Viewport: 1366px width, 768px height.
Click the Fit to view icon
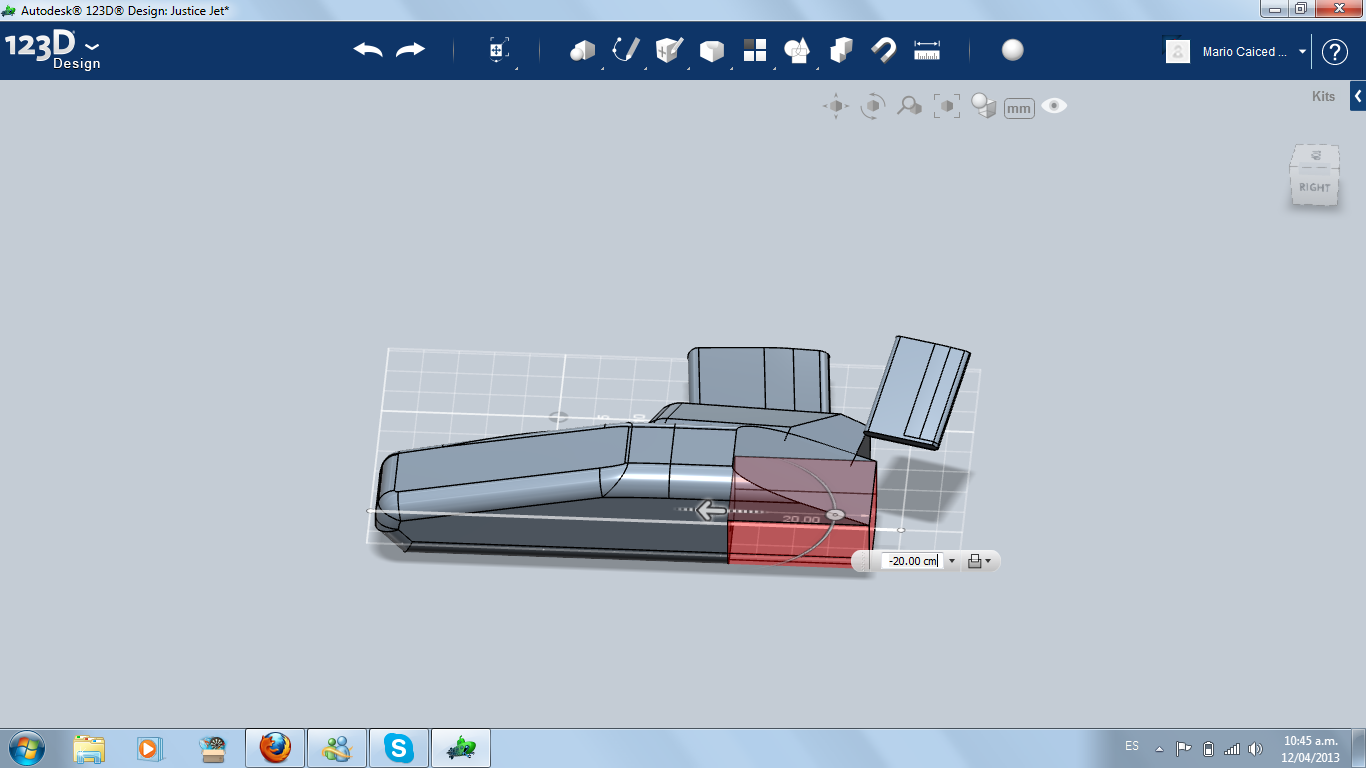click(947, 106)
